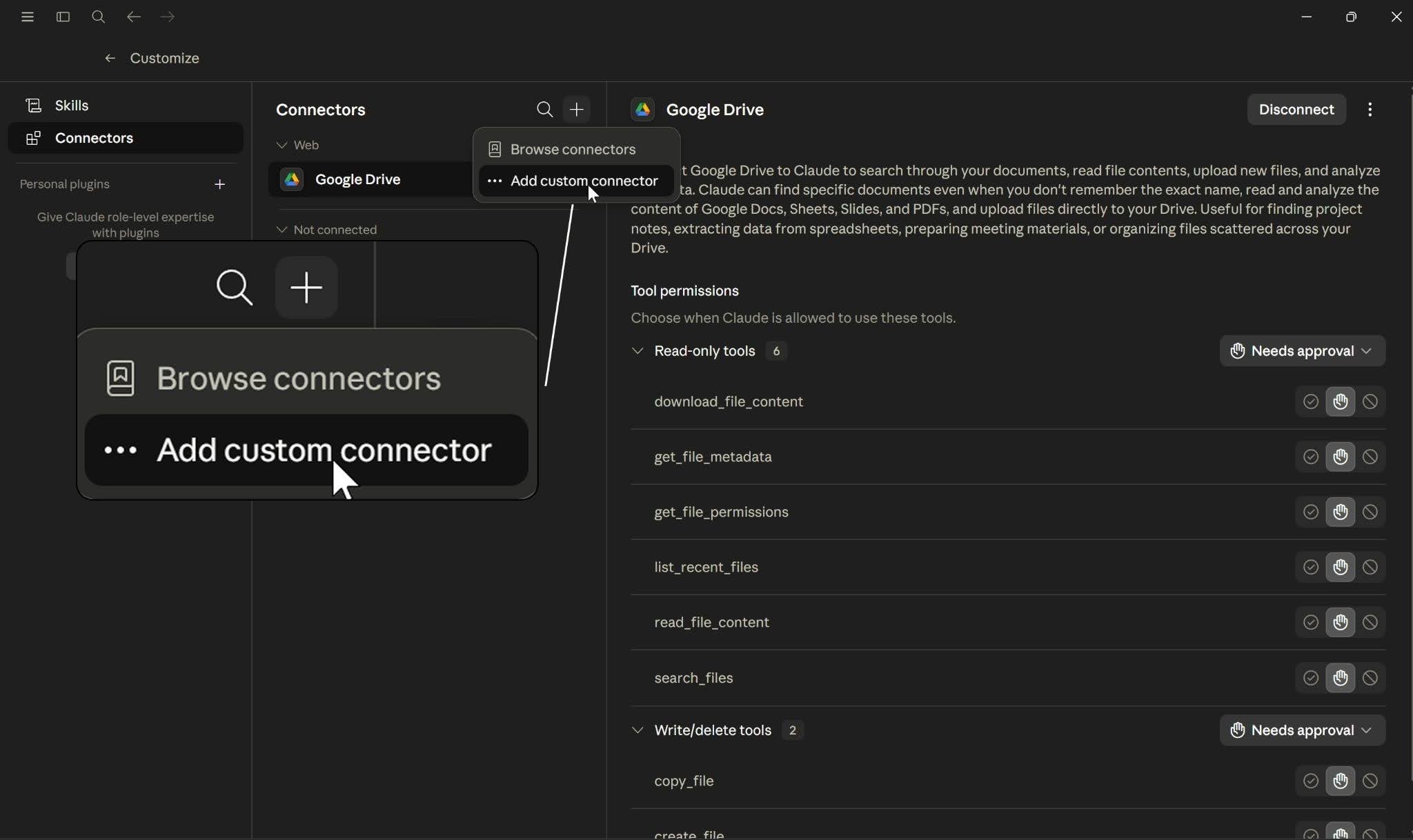Select Add custom connector menu item

pos(575,181)
